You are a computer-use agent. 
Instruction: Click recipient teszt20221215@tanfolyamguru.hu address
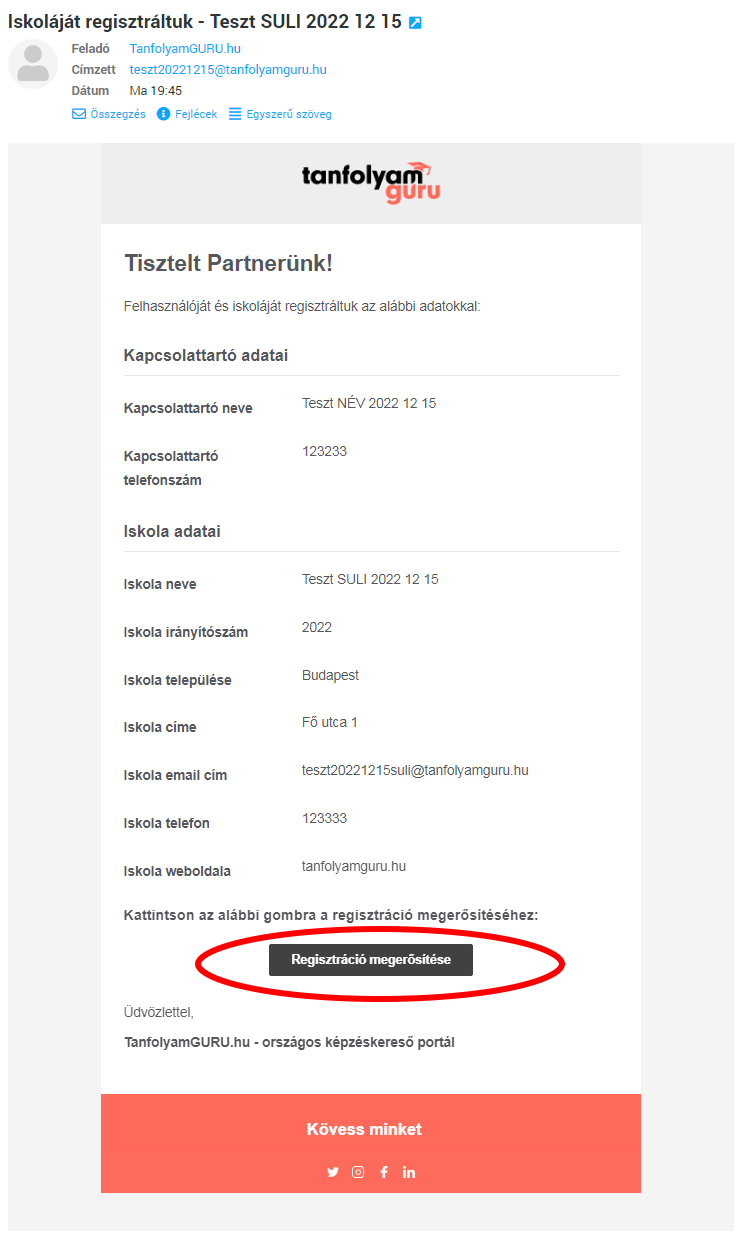tap(228, 70)
